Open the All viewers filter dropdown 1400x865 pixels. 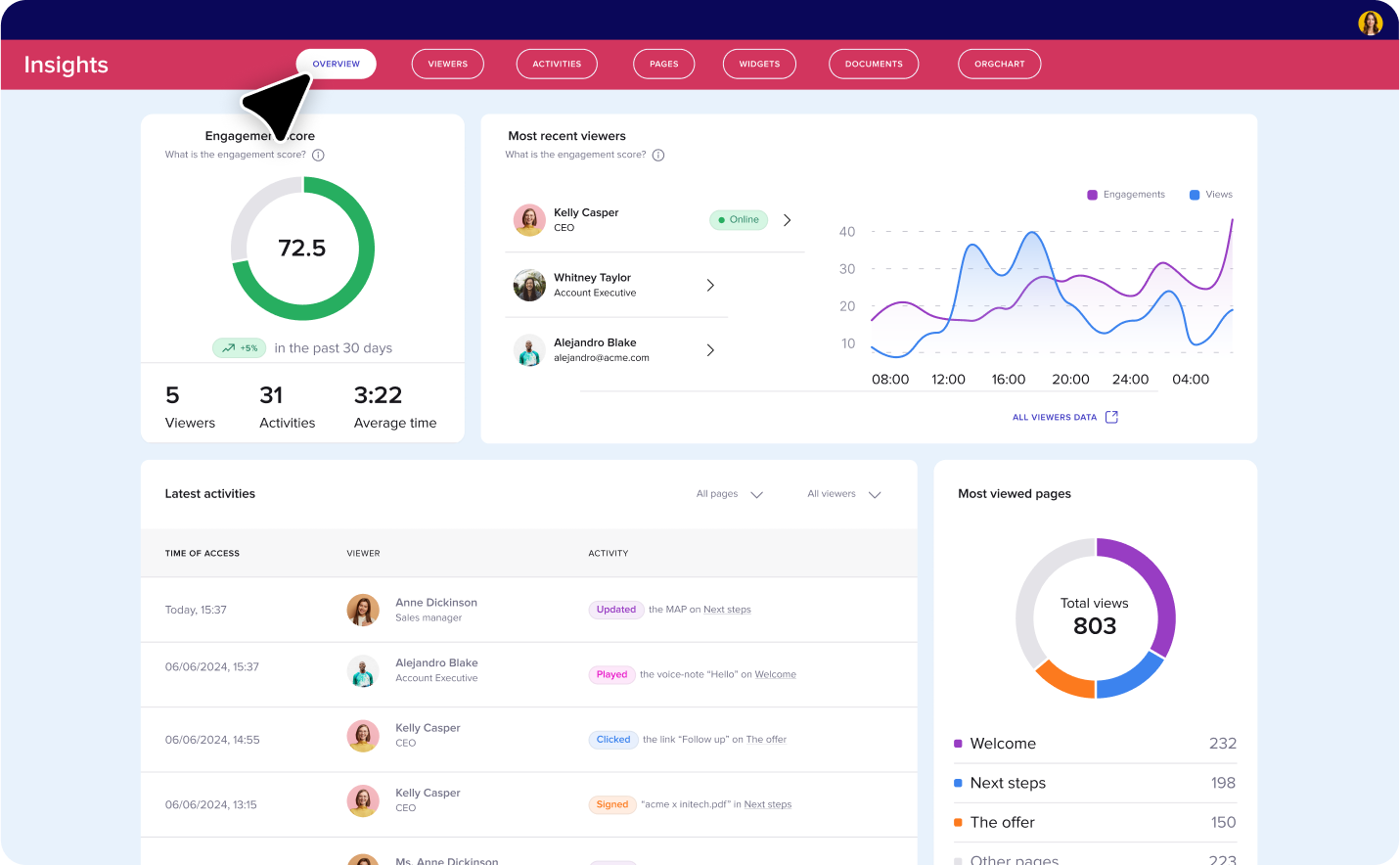click(x=843, y=494)
